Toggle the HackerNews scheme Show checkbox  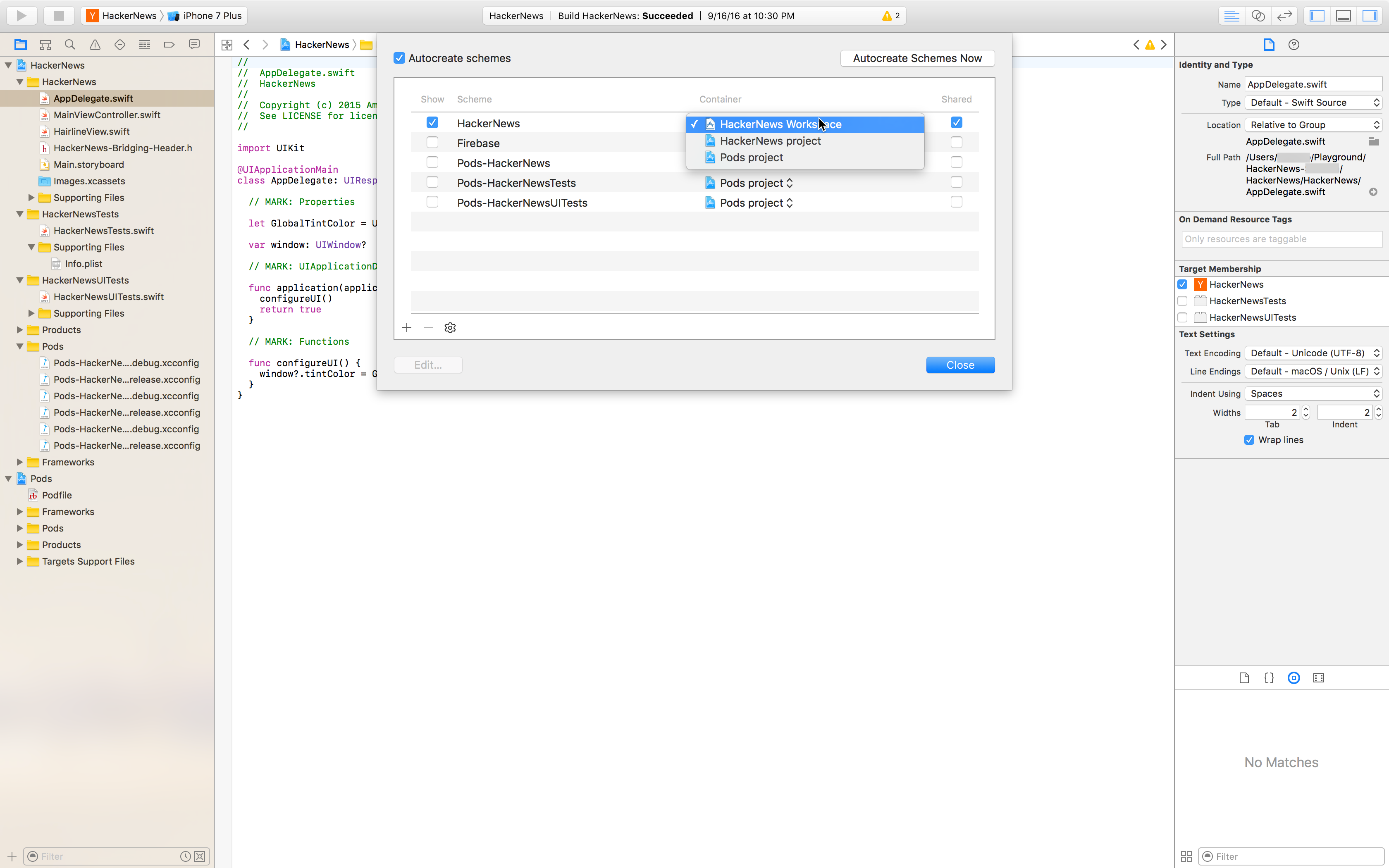(x=432, y=122)
